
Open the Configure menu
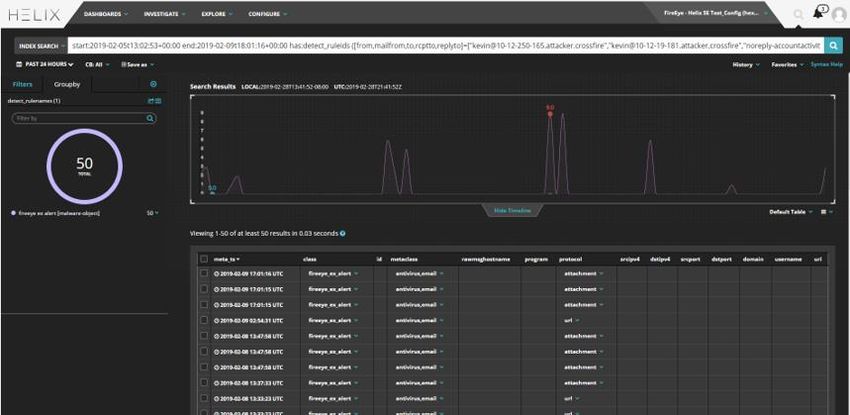tap(268, 14)
